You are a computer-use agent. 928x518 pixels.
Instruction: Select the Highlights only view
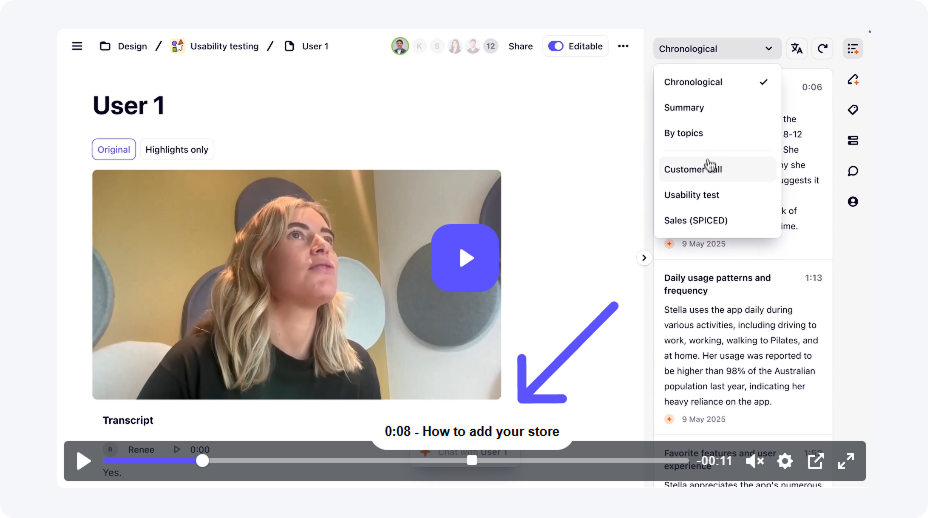point(177,150)
